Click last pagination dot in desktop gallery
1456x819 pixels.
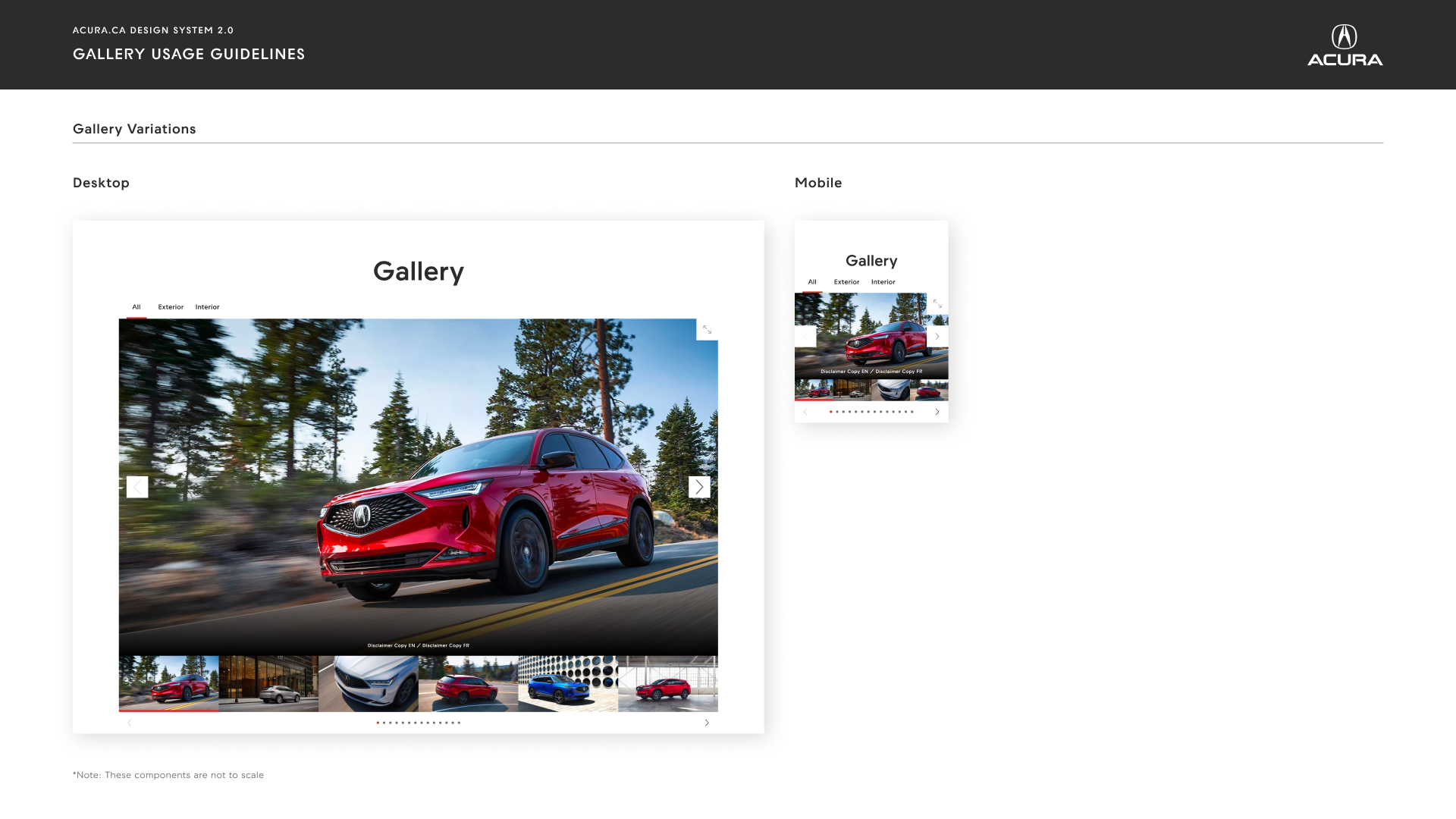point(459,723)
